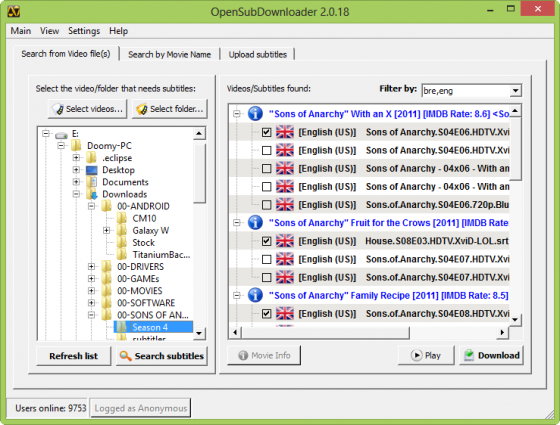Click the results scroll-right arrow
Image resolution: width=560 pixels, height=425 pixels.
click(x=502, y=332)
